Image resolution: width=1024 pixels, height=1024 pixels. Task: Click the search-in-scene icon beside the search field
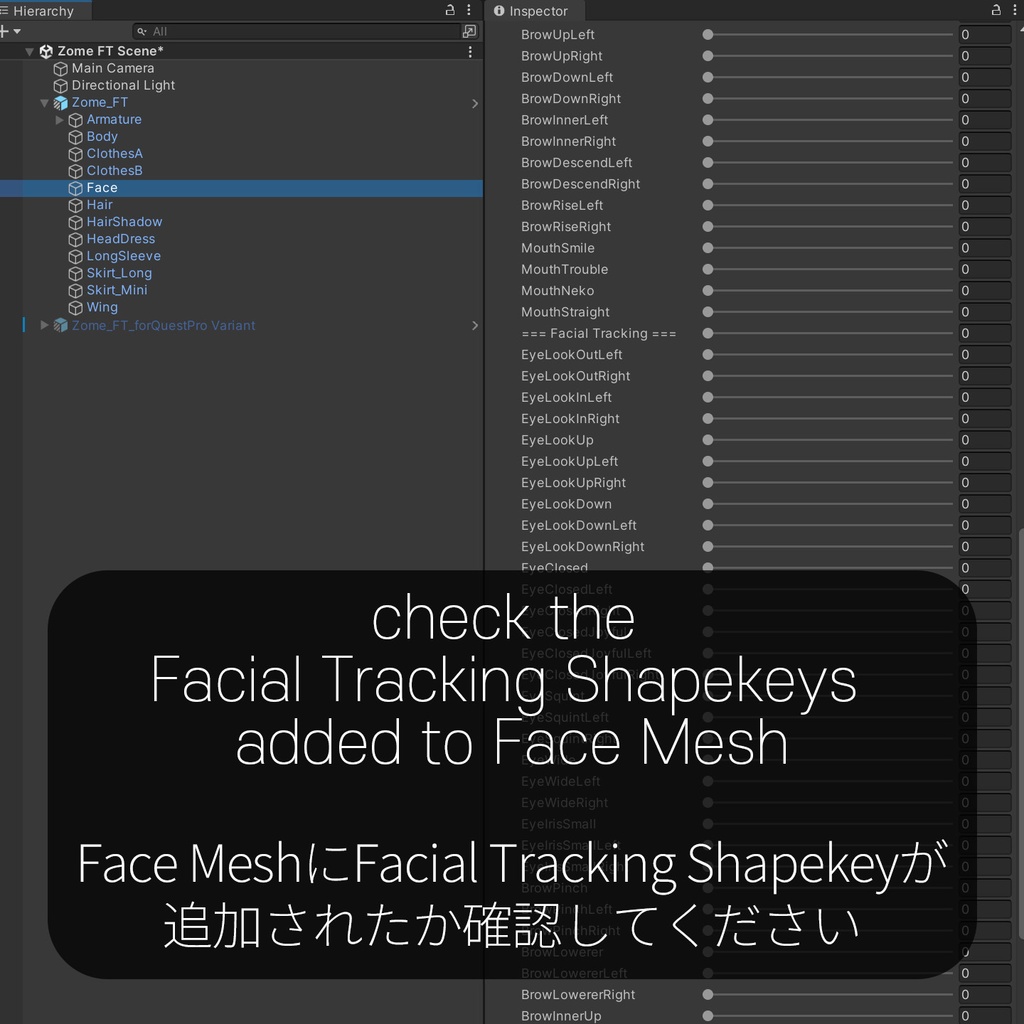[469, 31]
